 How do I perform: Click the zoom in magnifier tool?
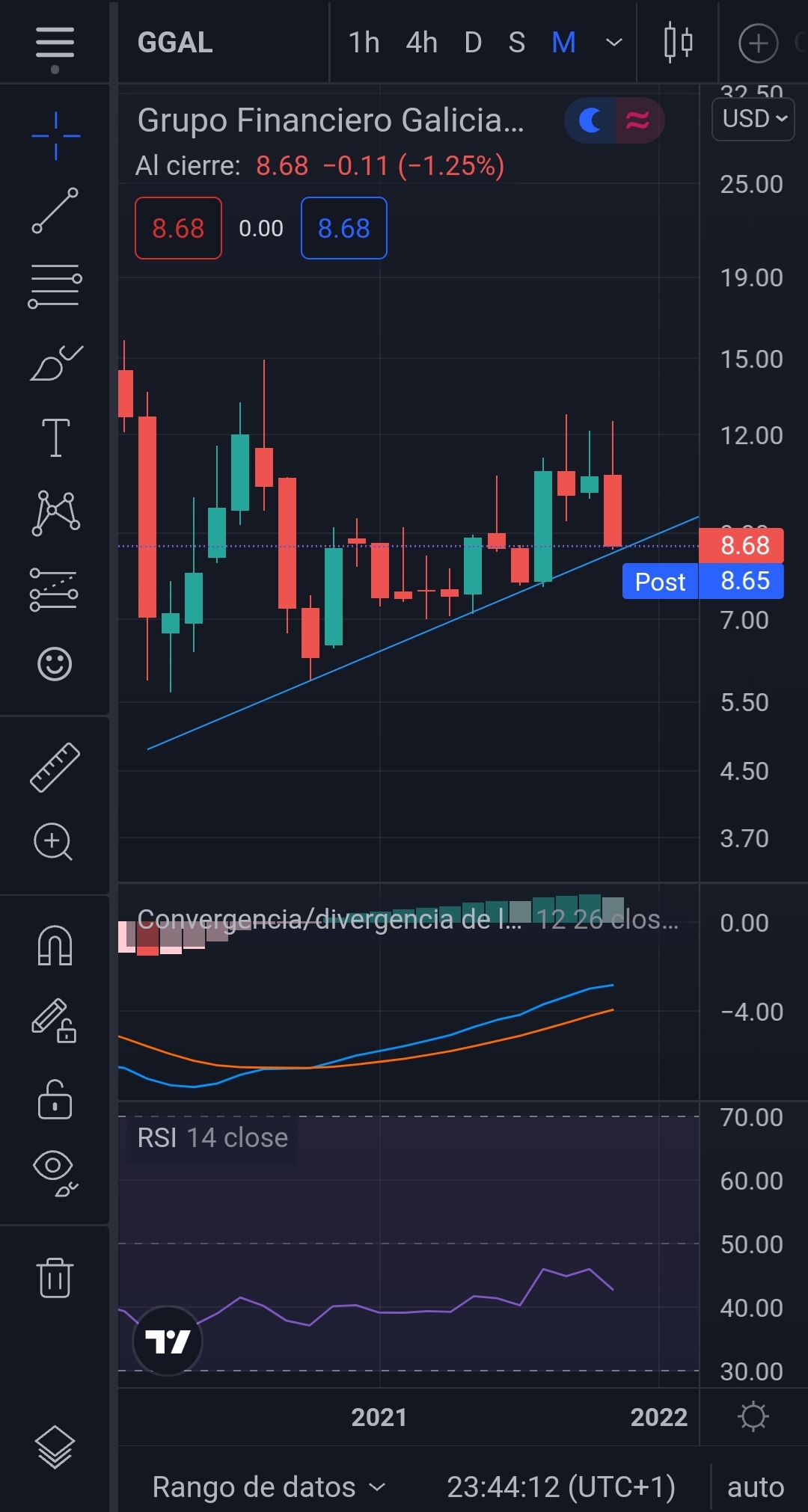click(x=53, y=842)
